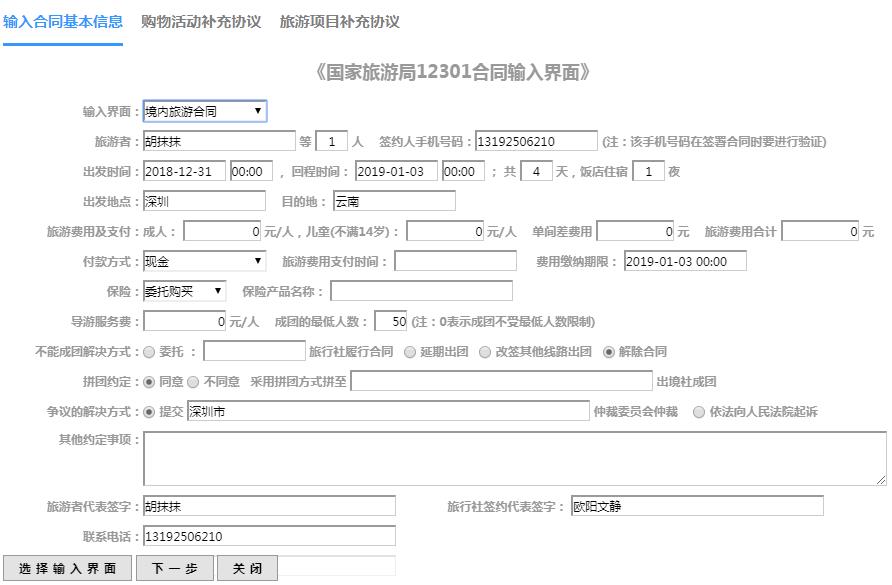Viewport: 892px width, 585px height.
Task: Click the return time field after 2019-01-03
Action: pos(464,171)
